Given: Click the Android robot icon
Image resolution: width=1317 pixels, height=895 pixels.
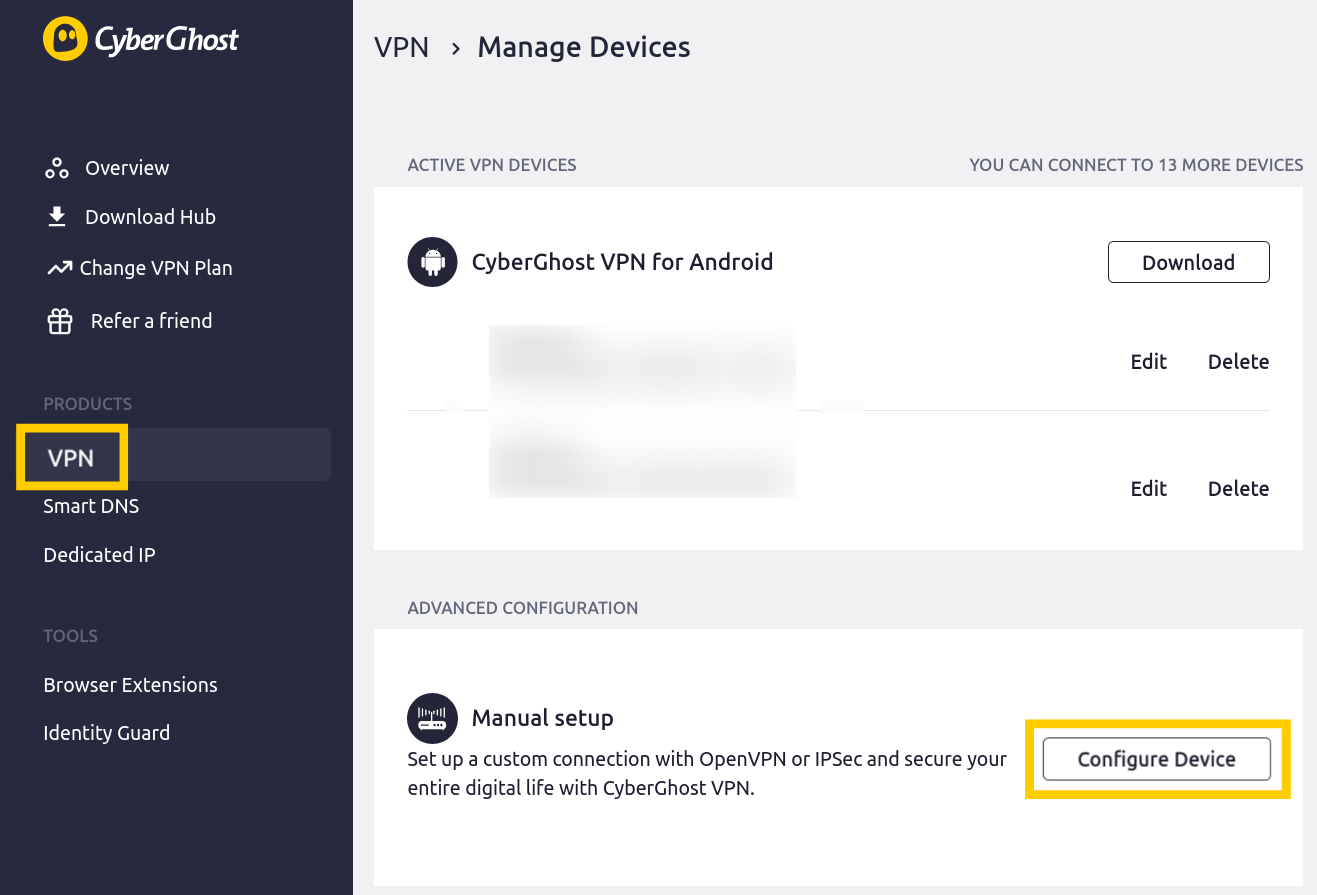Looking at the screenshot, I should coord(432,262).
